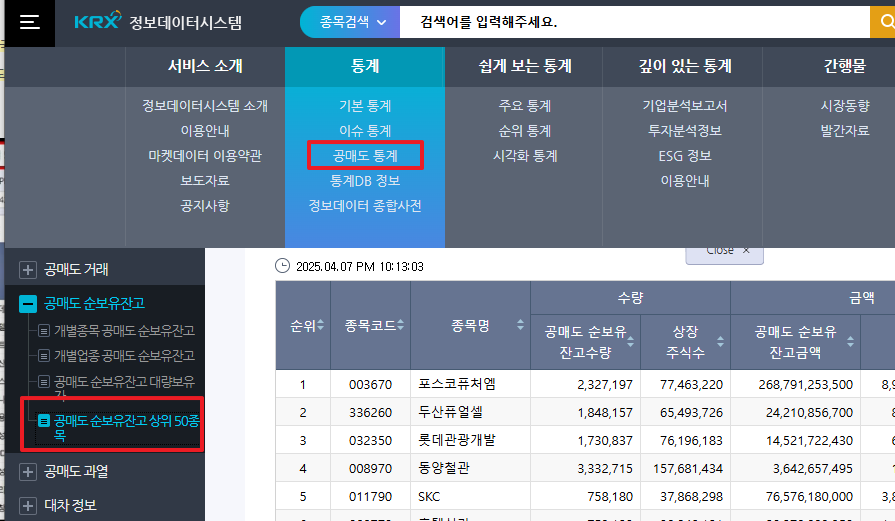Select 공매도 통계 submenu
Screen dimensions: 895x521
coord(365,156)
